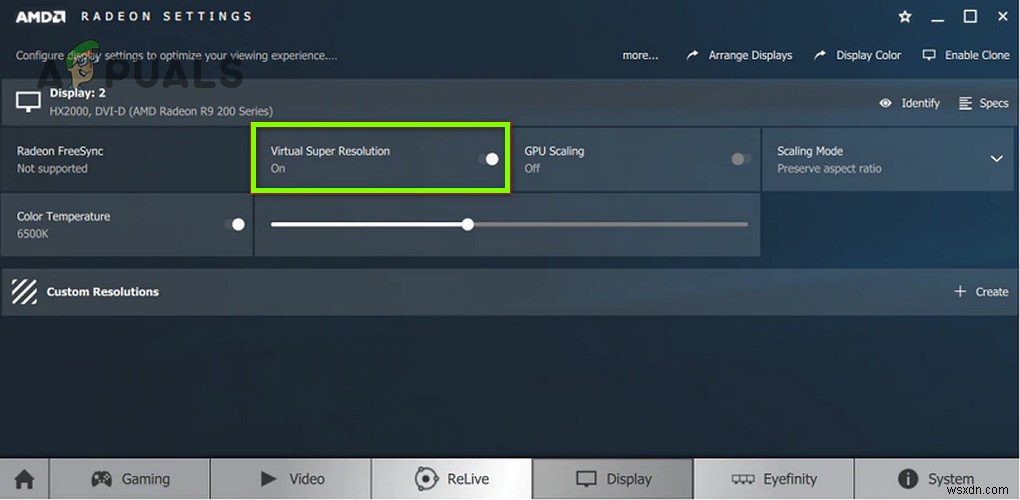1020x500 pixels.
Task: Open the Video tab
Action: click(x=291, y=479)
